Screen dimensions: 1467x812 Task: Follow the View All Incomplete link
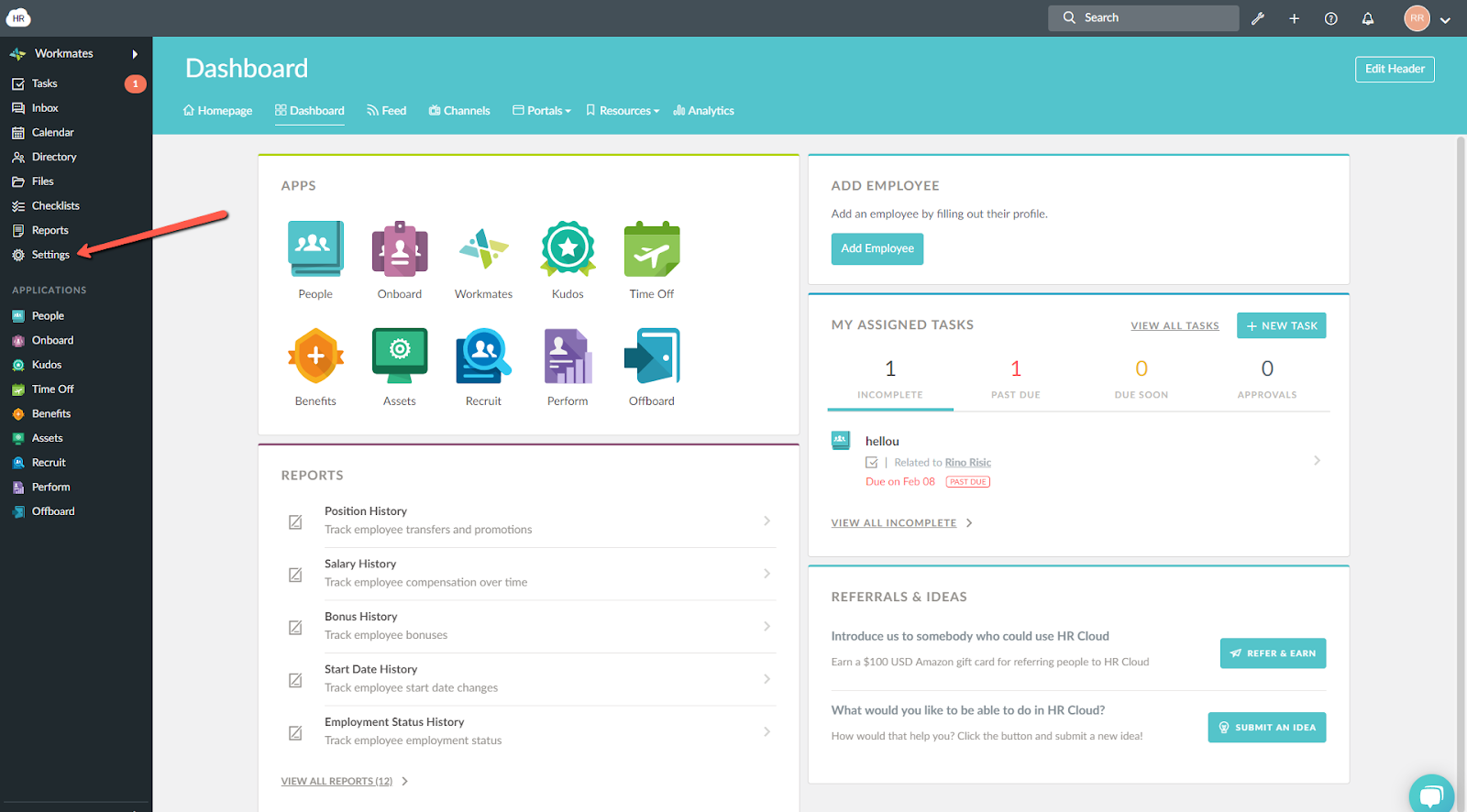[894, 523]
